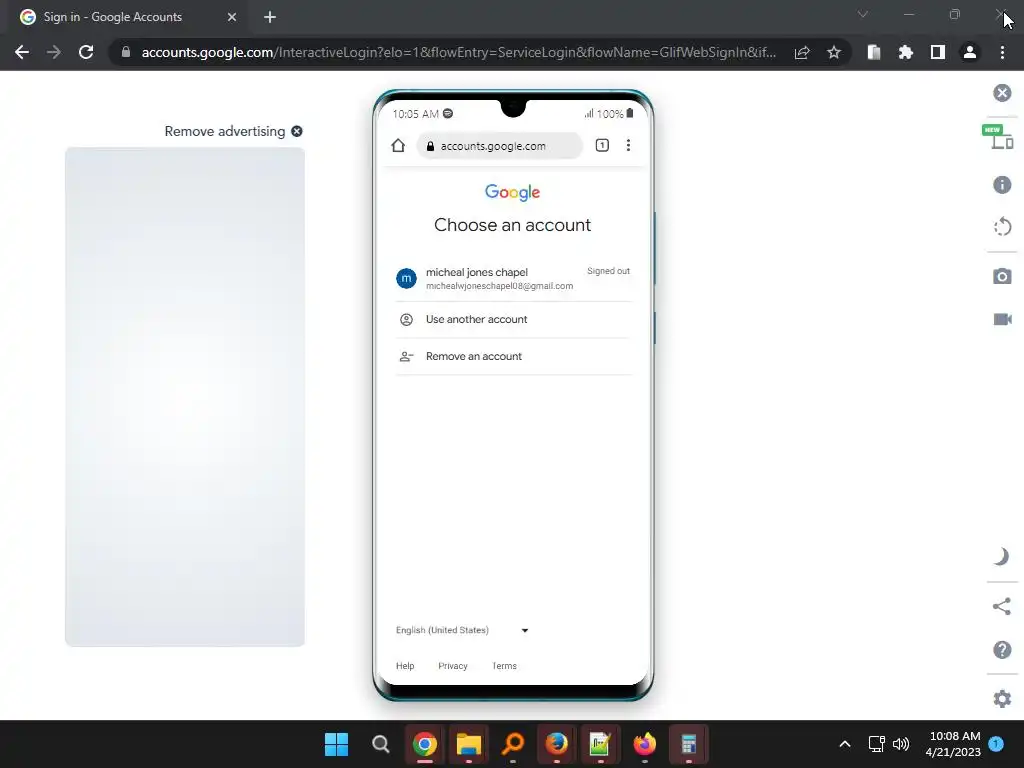This screenshot has width=1024, height=768.
Task: Click the phone's accounts.google.com address bar
Action: (x=500, y=146)
